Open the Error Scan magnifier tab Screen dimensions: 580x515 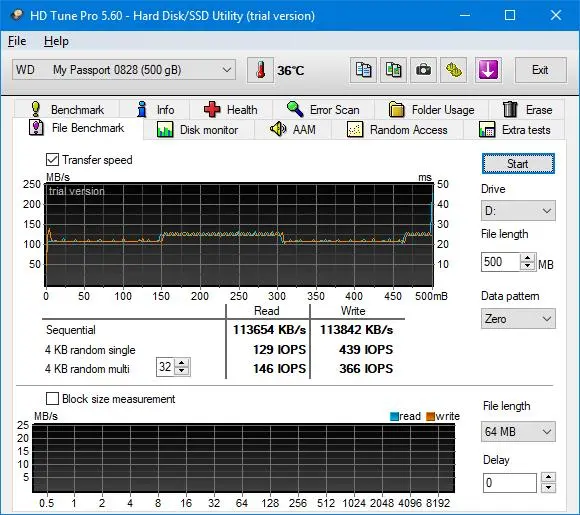point(323,110)
